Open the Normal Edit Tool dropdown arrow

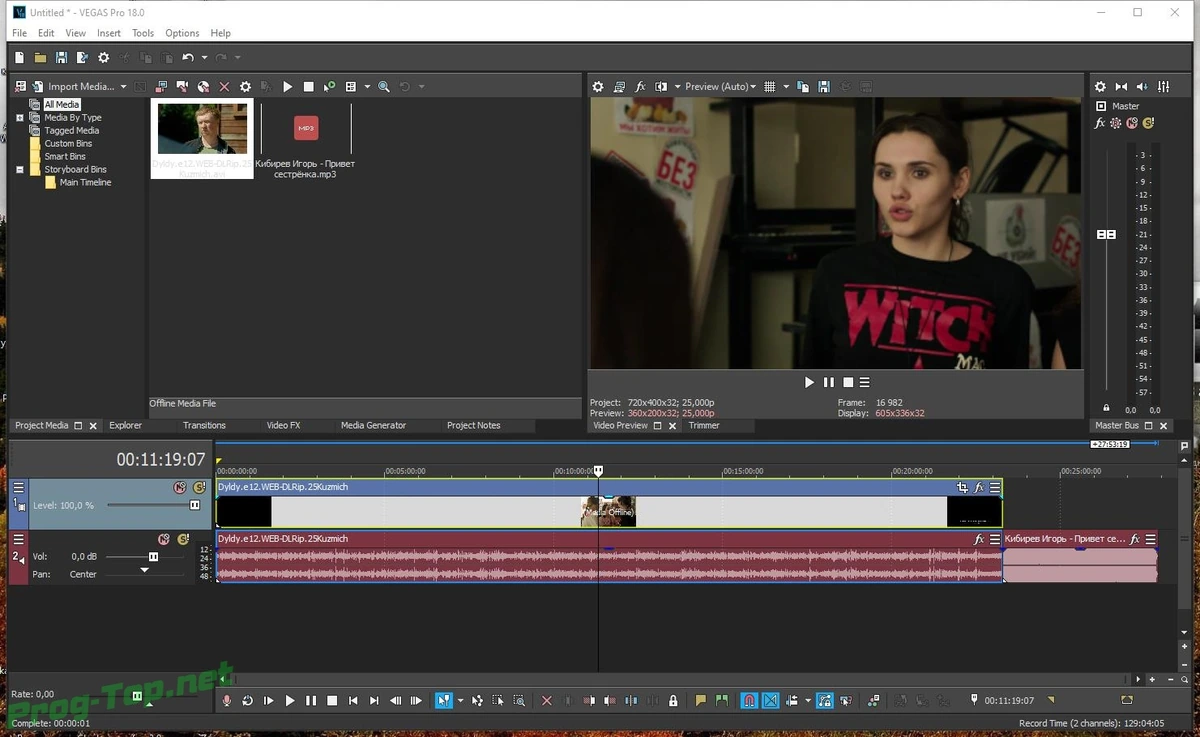click(460, 701)
